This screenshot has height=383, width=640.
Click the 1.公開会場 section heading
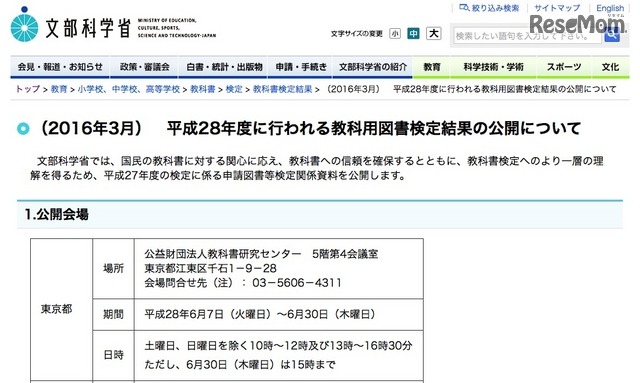click(x=56, y=214)
